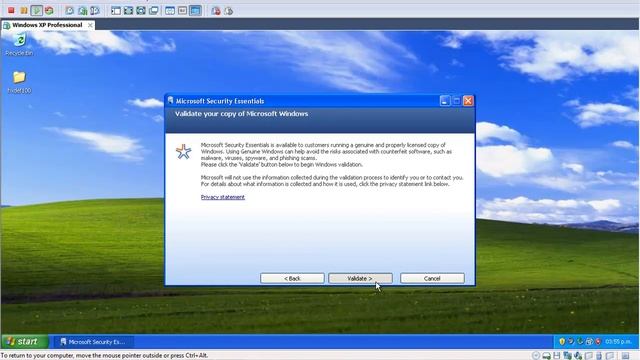Click the replay recording icon in the toolbar
Screen dimensions: 640x360
click(216, 11)
